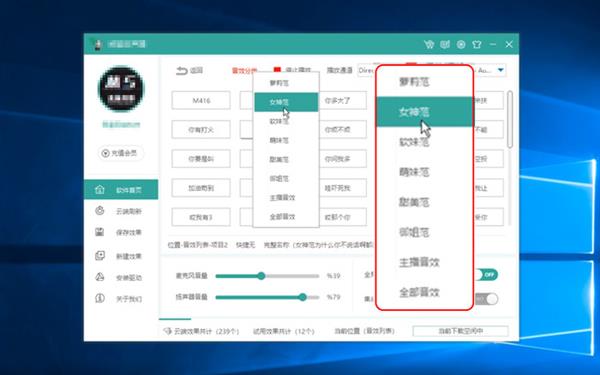This screenshot has width=600, height=375.
Task: Click the 返回 back label
Action: pos(196,70)
